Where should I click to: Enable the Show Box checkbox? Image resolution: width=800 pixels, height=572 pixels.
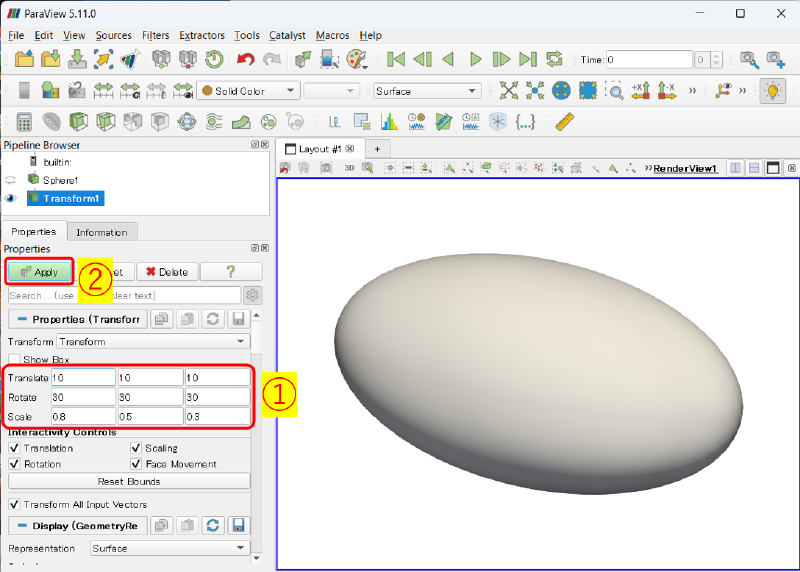coord(15,360)
